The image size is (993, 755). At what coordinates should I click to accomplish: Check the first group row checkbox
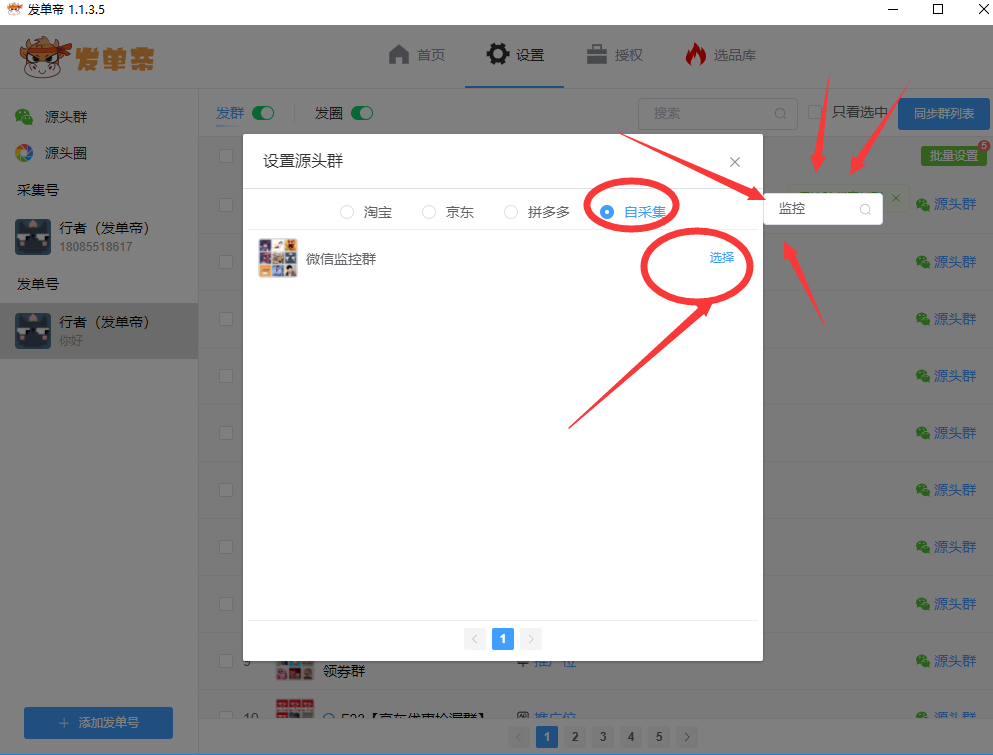click(226, 205)
